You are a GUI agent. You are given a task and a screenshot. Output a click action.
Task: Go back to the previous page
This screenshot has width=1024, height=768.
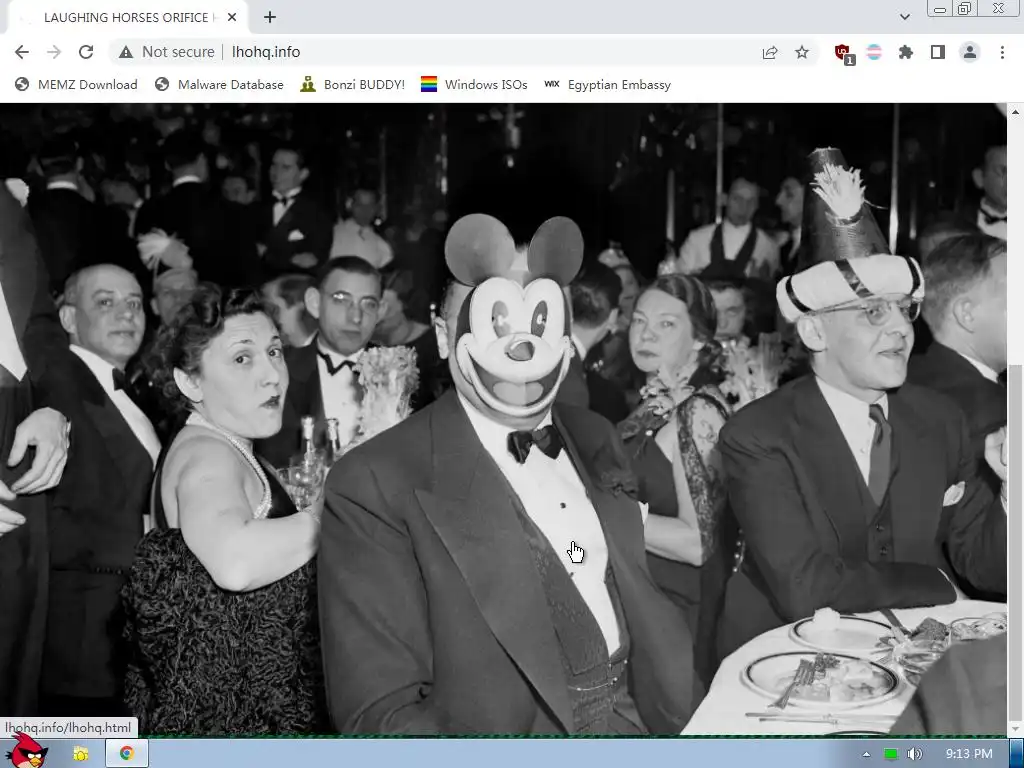pyautogui.click(x=22, y=52)
